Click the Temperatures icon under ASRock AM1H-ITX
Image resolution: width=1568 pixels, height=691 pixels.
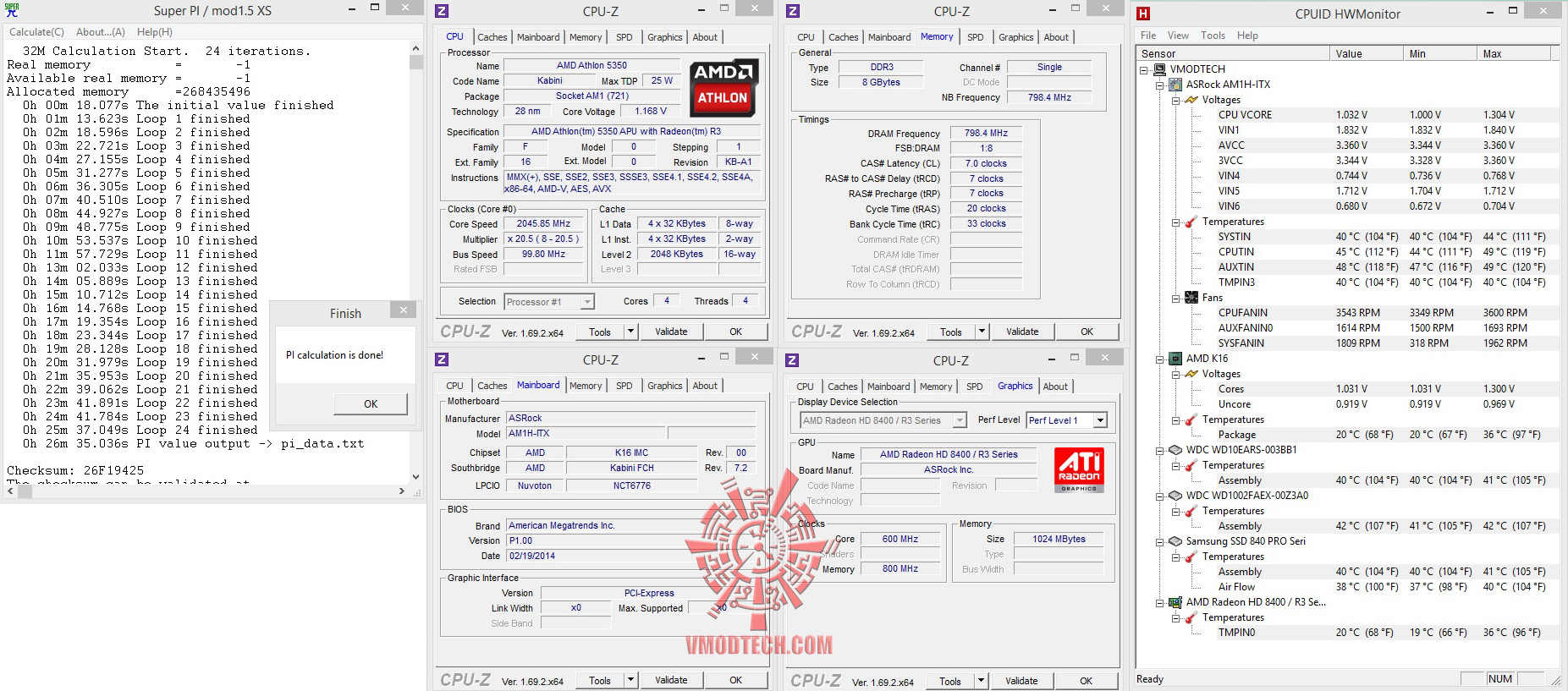1191,222
